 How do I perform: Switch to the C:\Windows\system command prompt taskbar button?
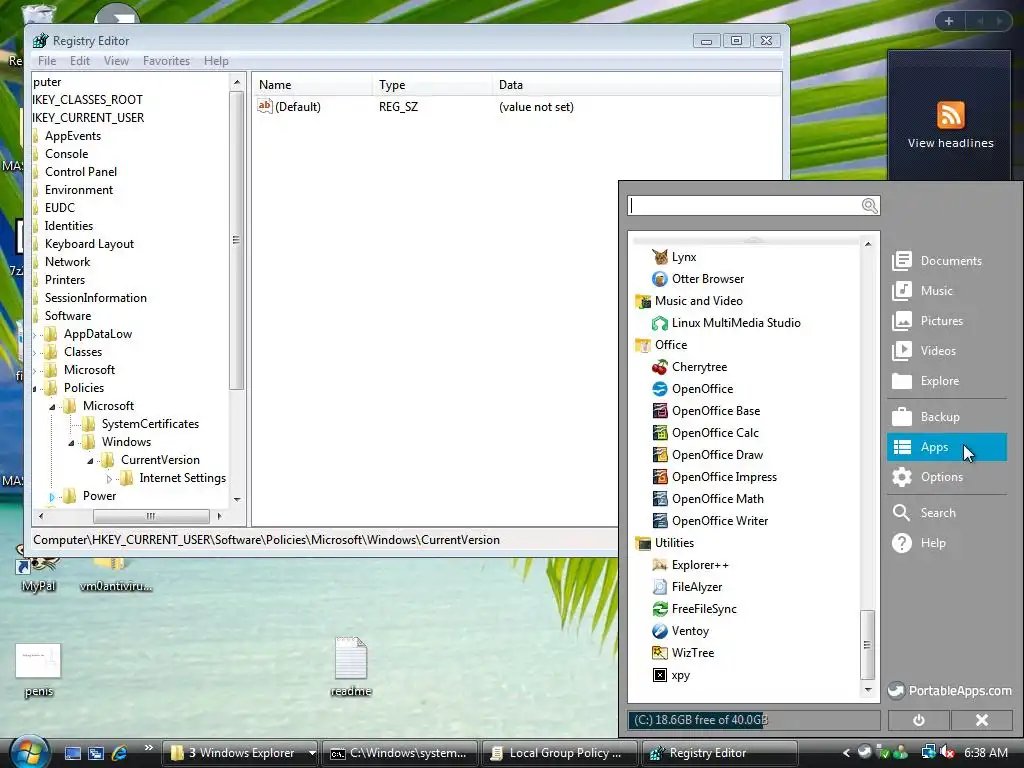[401, 753]
